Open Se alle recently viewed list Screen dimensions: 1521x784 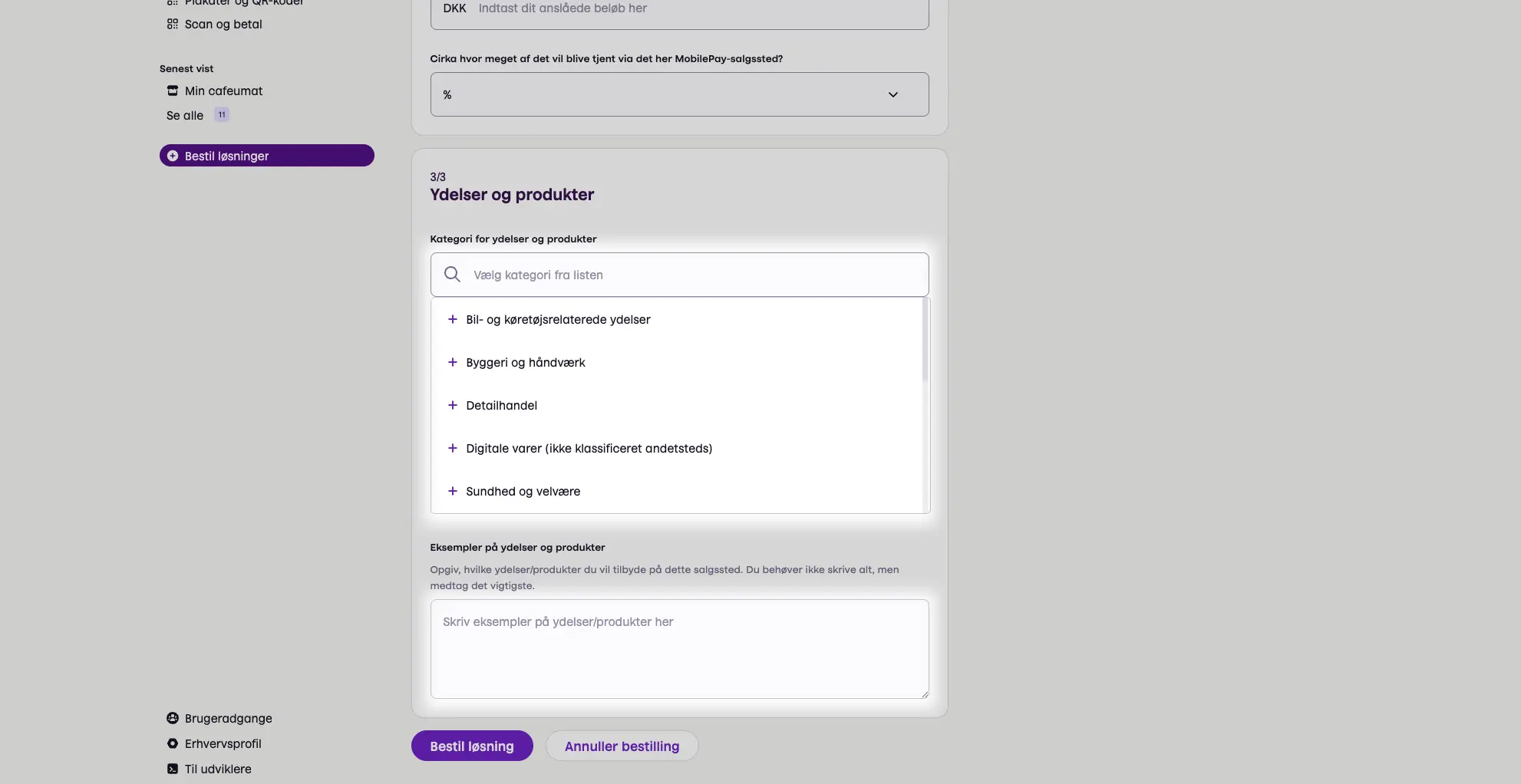click(185, 115)
